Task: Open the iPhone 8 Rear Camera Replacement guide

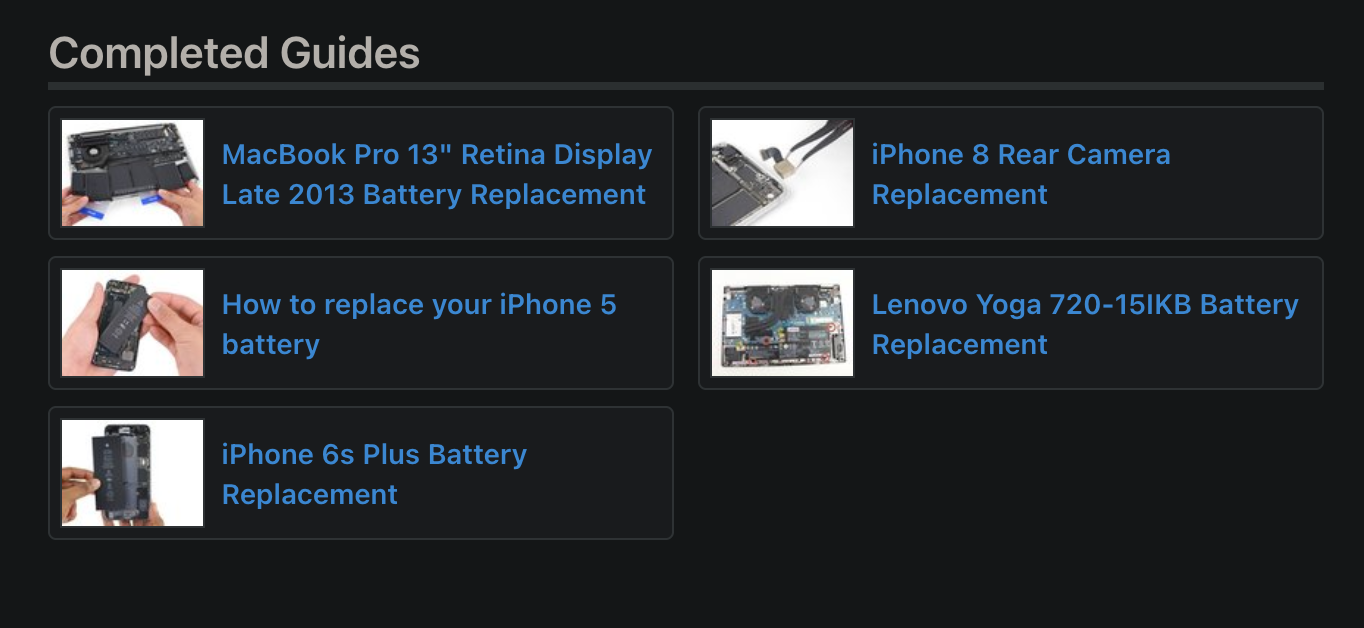Action: point(1021,174)
